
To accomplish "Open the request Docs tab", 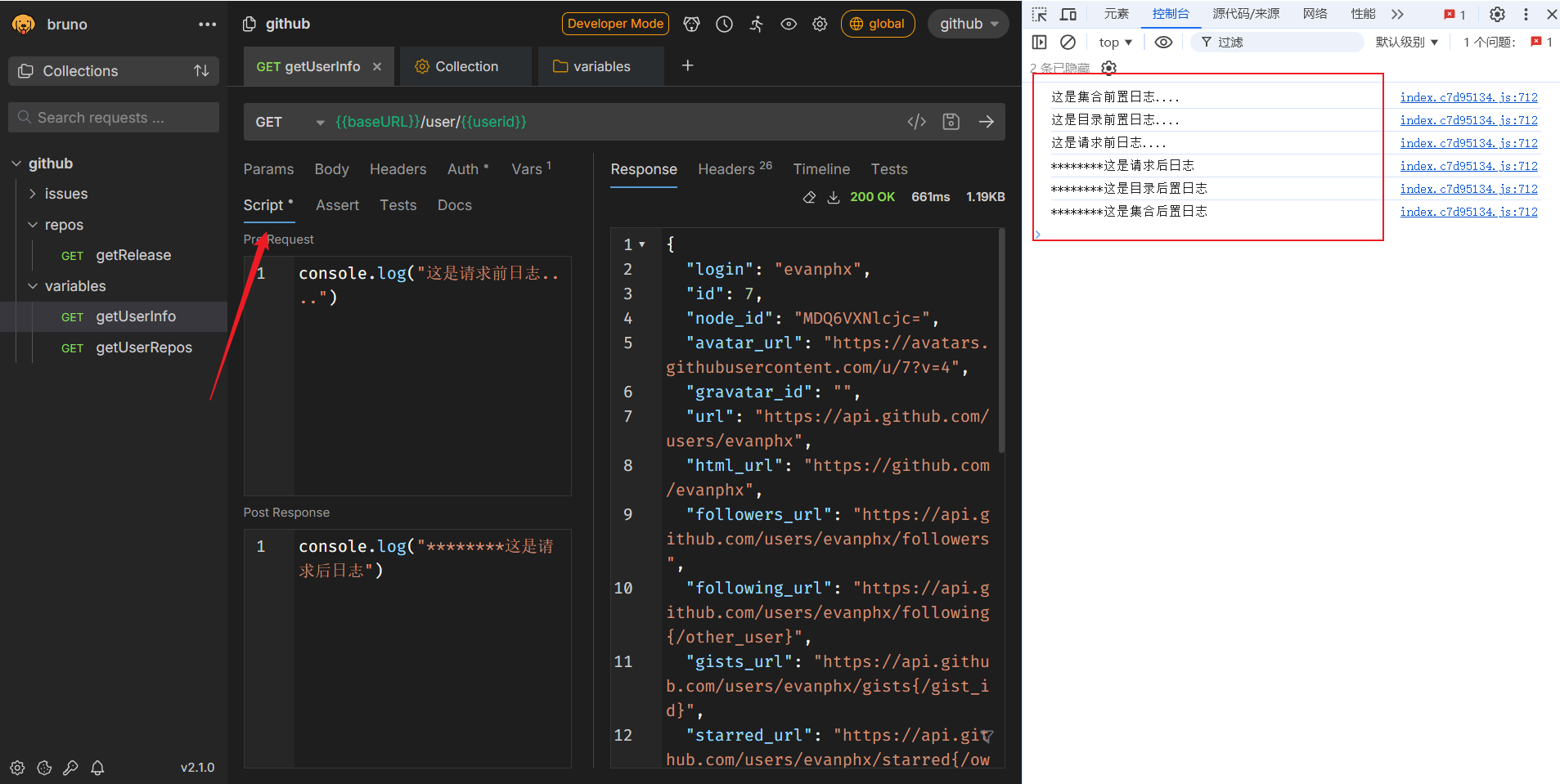I will (455, 205).
